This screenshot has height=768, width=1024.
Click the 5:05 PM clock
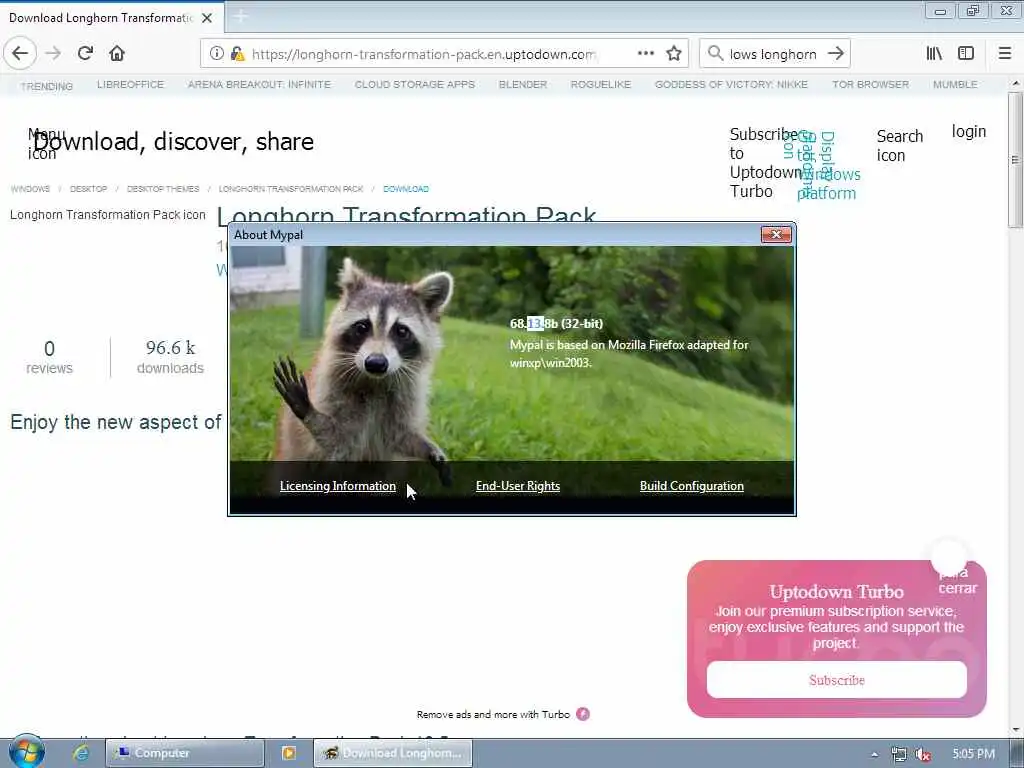[973, 754]
